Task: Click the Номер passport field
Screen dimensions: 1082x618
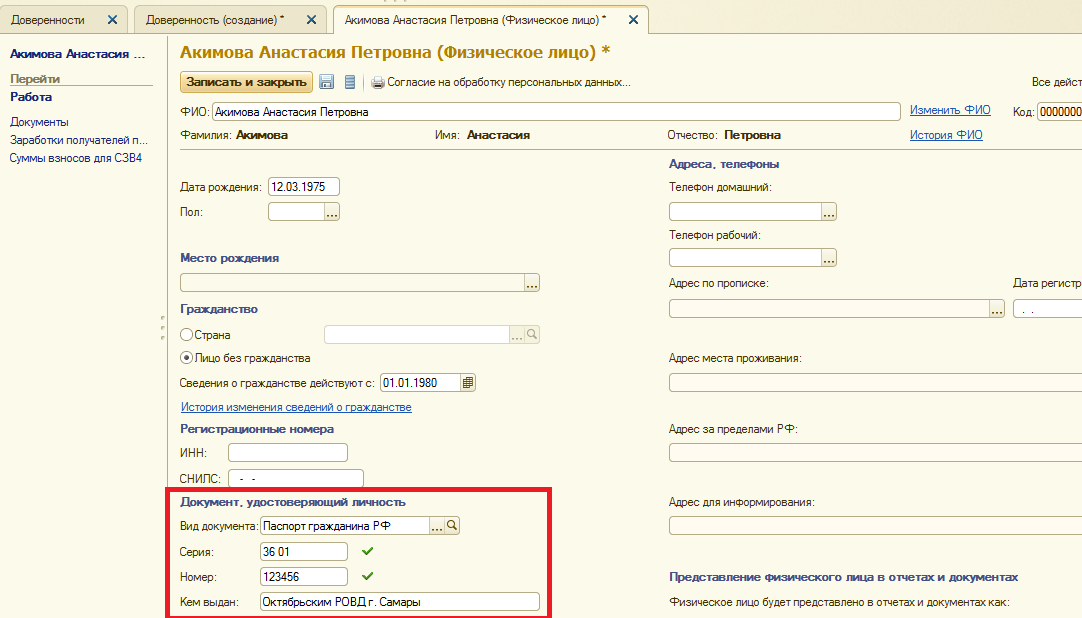Action: (x=304, y=577)
